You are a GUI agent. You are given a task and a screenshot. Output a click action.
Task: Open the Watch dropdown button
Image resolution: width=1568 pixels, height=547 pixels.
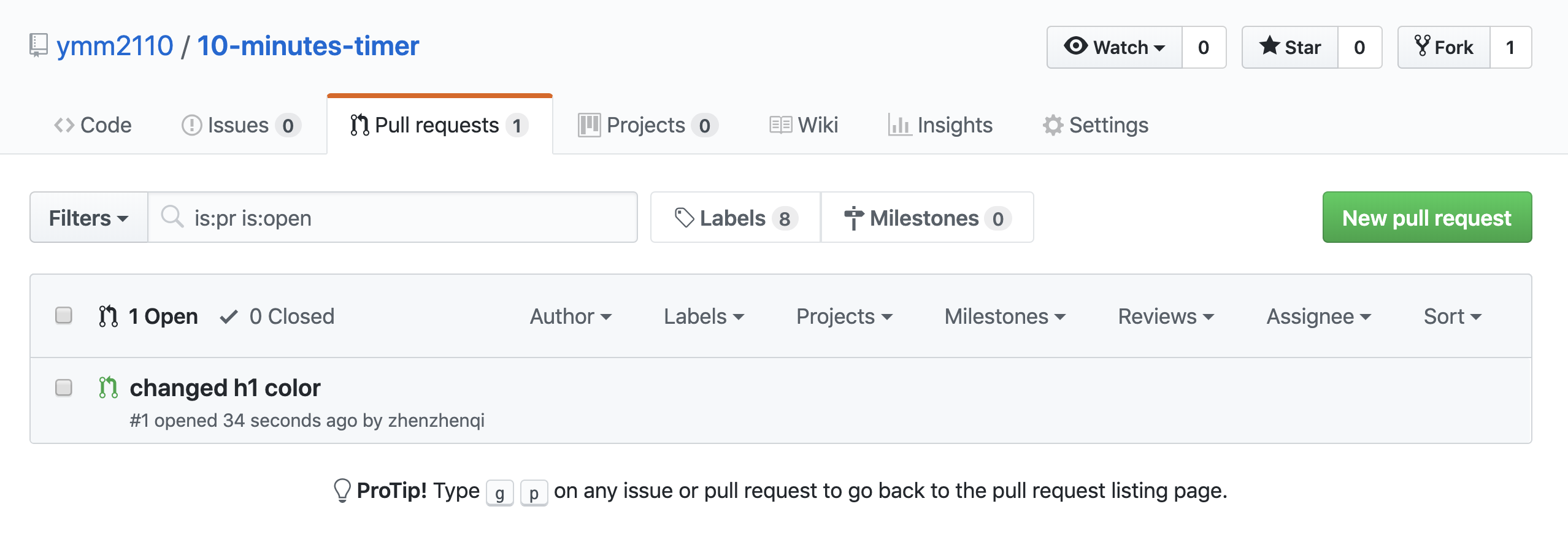point(1115,47)
